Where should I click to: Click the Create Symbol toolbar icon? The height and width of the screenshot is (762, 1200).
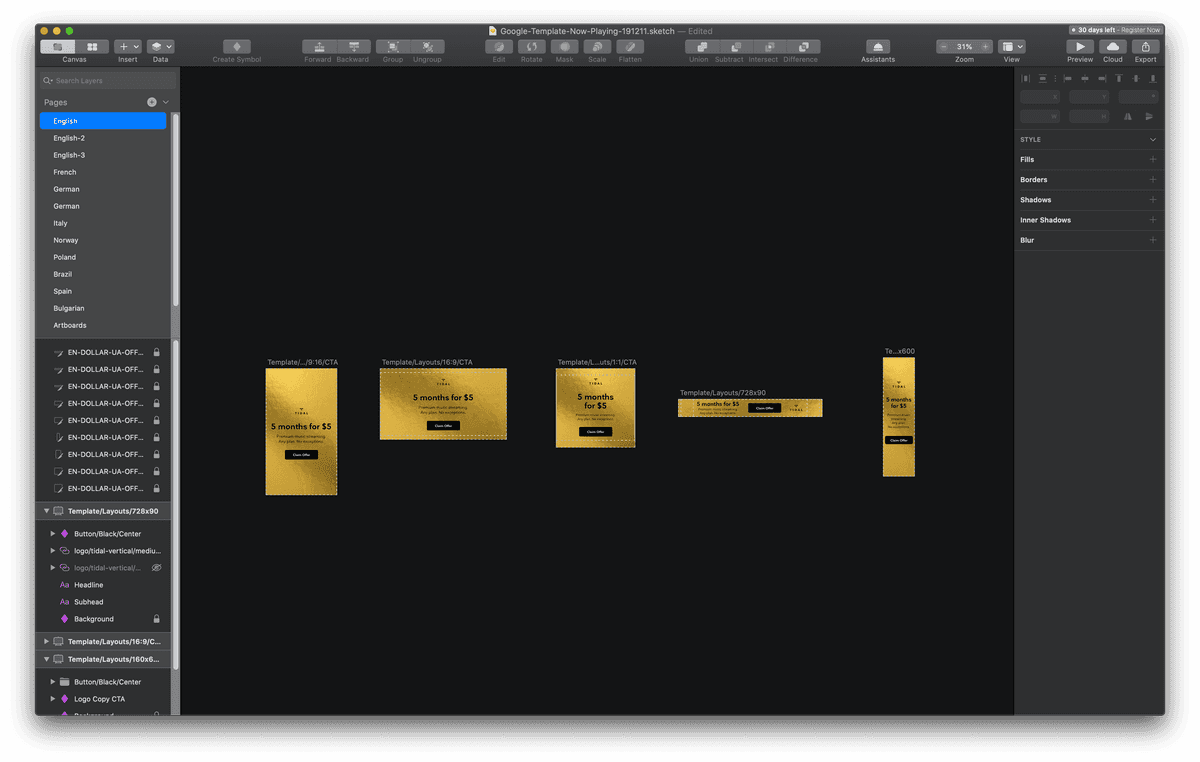237,47
